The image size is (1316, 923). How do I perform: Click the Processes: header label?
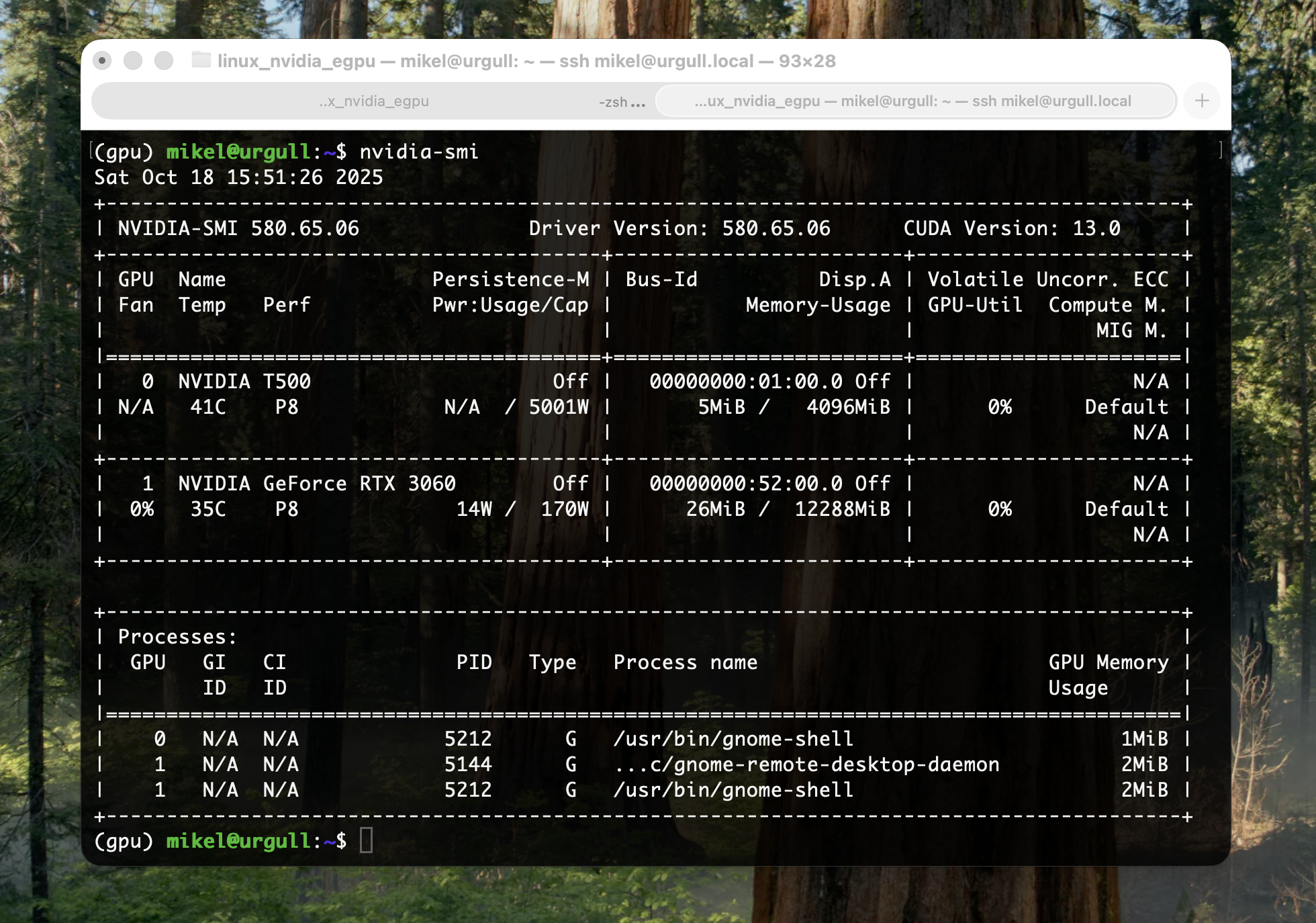point(177,637)
